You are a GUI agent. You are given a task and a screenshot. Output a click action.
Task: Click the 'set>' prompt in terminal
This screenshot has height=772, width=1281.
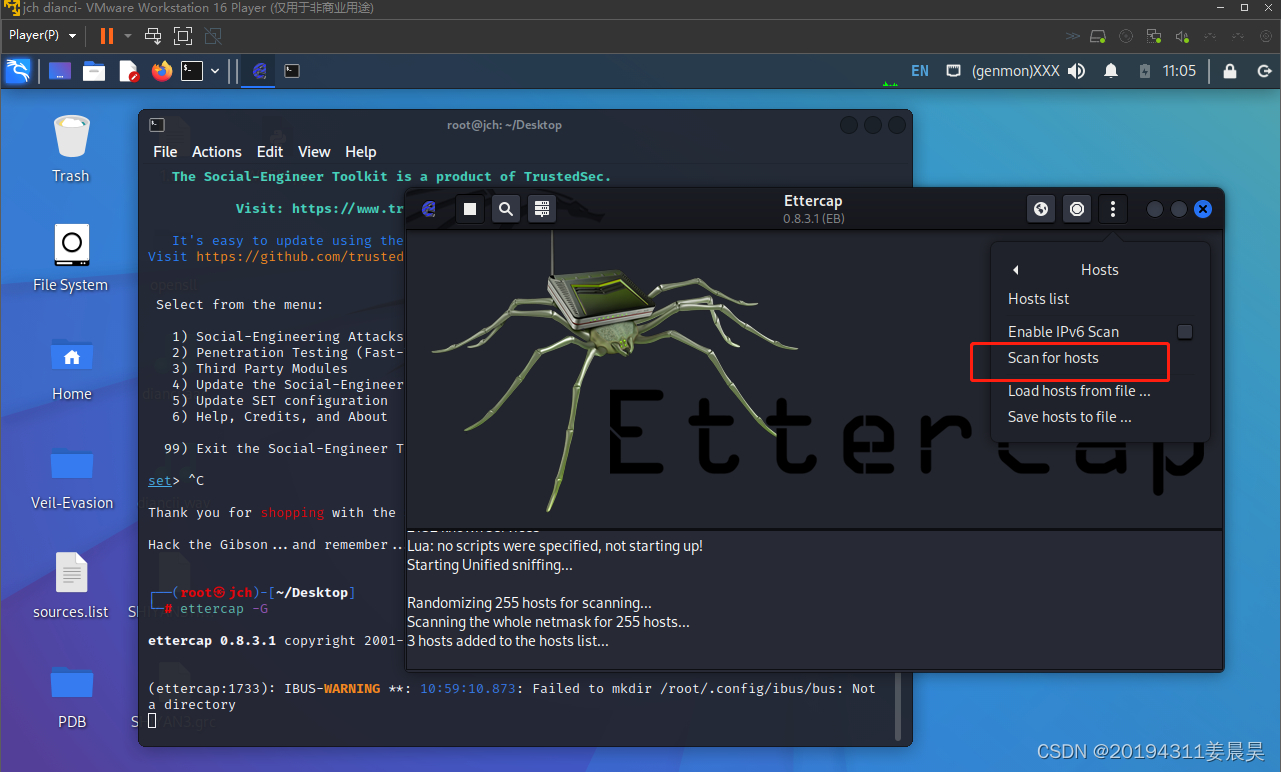click(164, 481)
